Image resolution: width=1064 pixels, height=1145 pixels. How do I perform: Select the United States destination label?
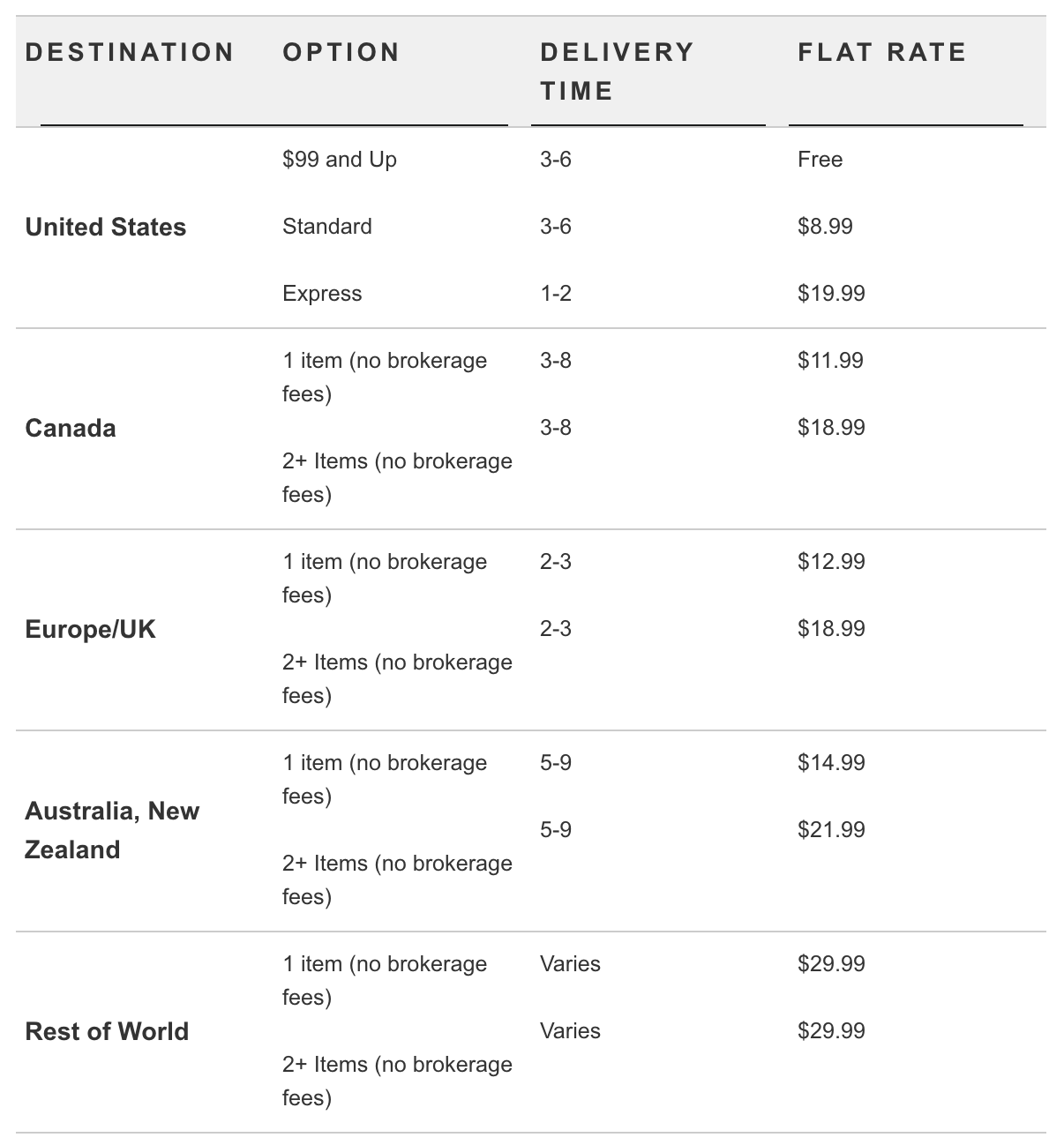[106, 228]
